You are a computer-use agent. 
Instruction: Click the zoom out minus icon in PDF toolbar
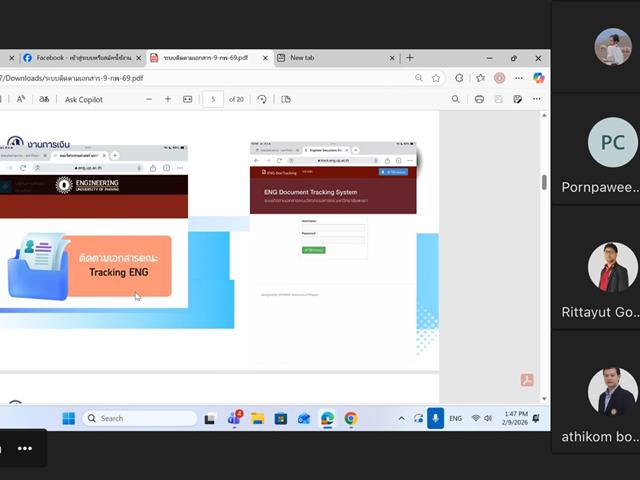point(146,99)
